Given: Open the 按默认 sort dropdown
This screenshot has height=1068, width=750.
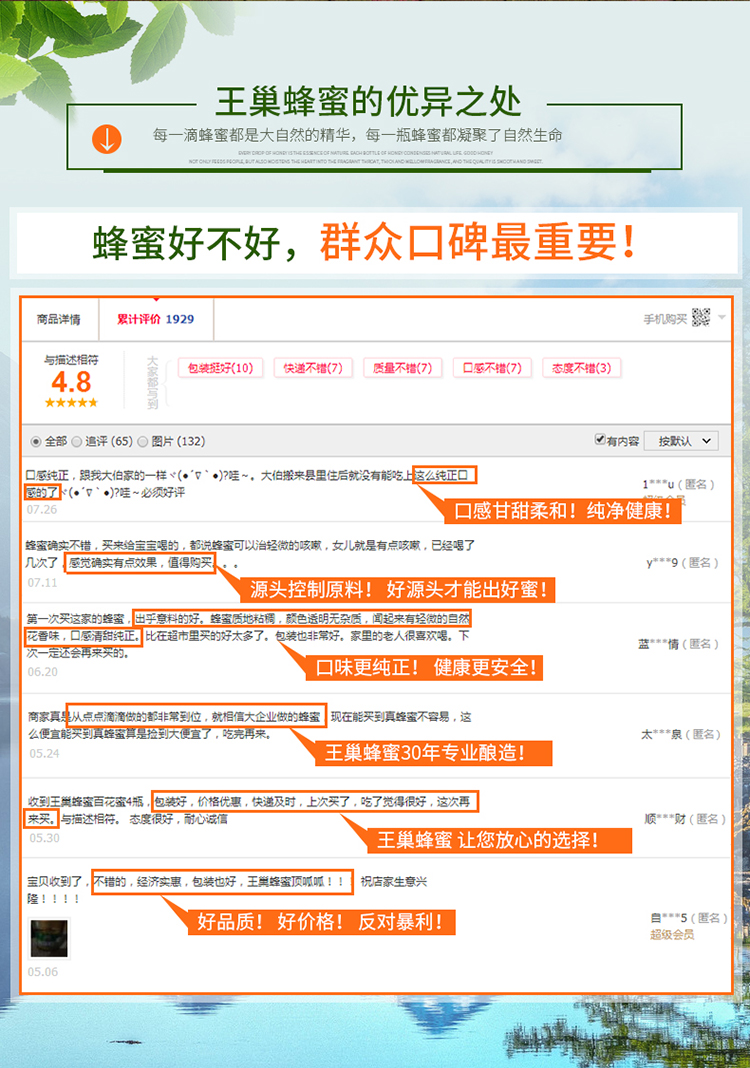Looking at the screenshot, I should (681, 441).
